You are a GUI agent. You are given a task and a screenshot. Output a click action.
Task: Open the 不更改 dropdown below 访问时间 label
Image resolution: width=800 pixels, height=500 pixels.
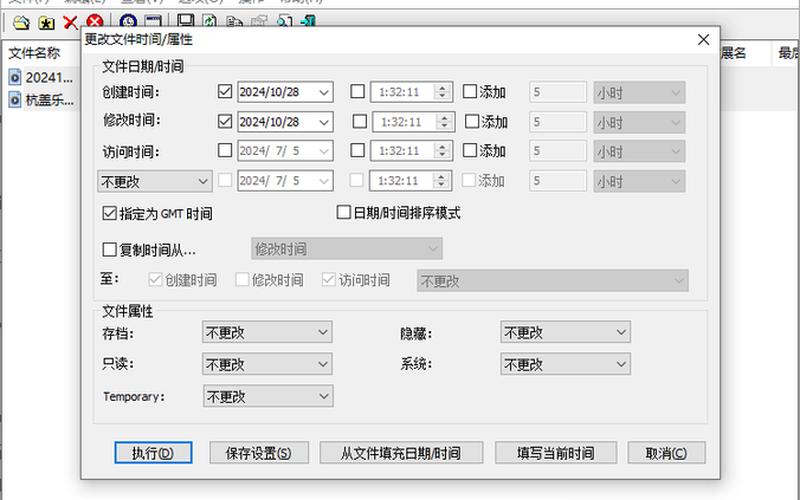tap(155, 181)
